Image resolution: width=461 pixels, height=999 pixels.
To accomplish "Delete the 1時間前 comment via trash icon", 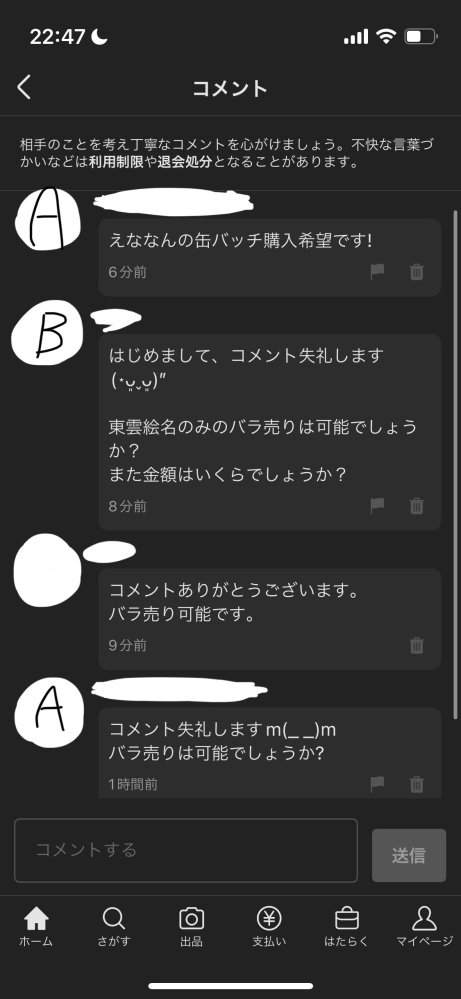I will click(x=416, y=784).
